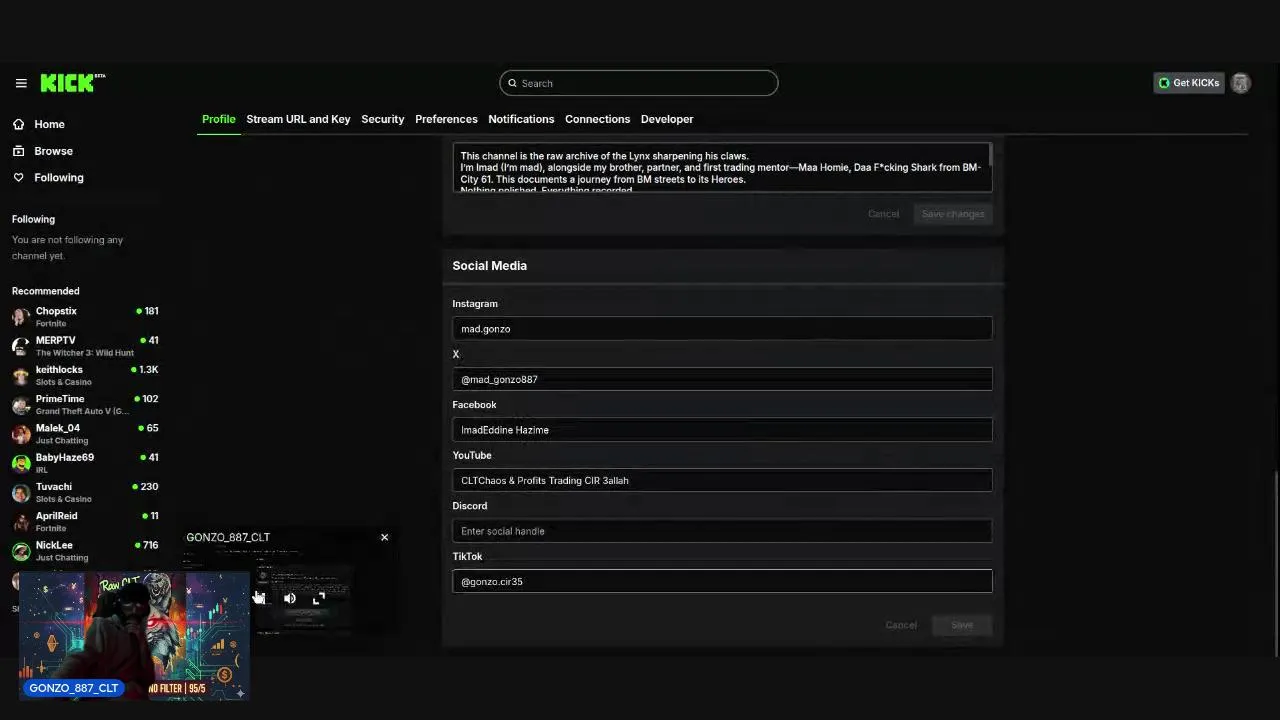Click the Instagram handle field
Screen dimensions: 1280x720
pyautogui.click(x=722, y=328)
